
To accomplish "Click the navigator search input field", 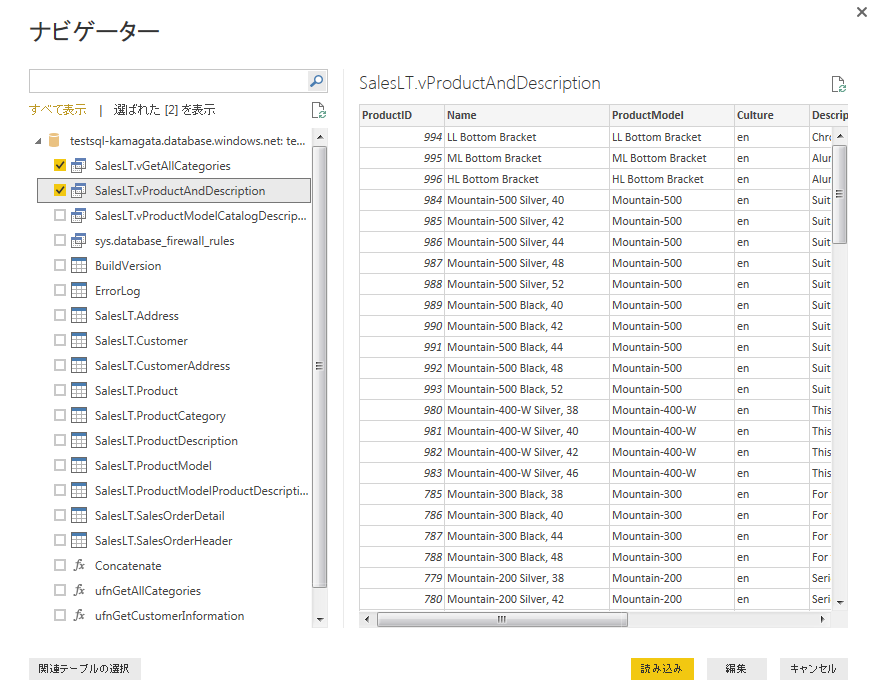I will [167, 81].
